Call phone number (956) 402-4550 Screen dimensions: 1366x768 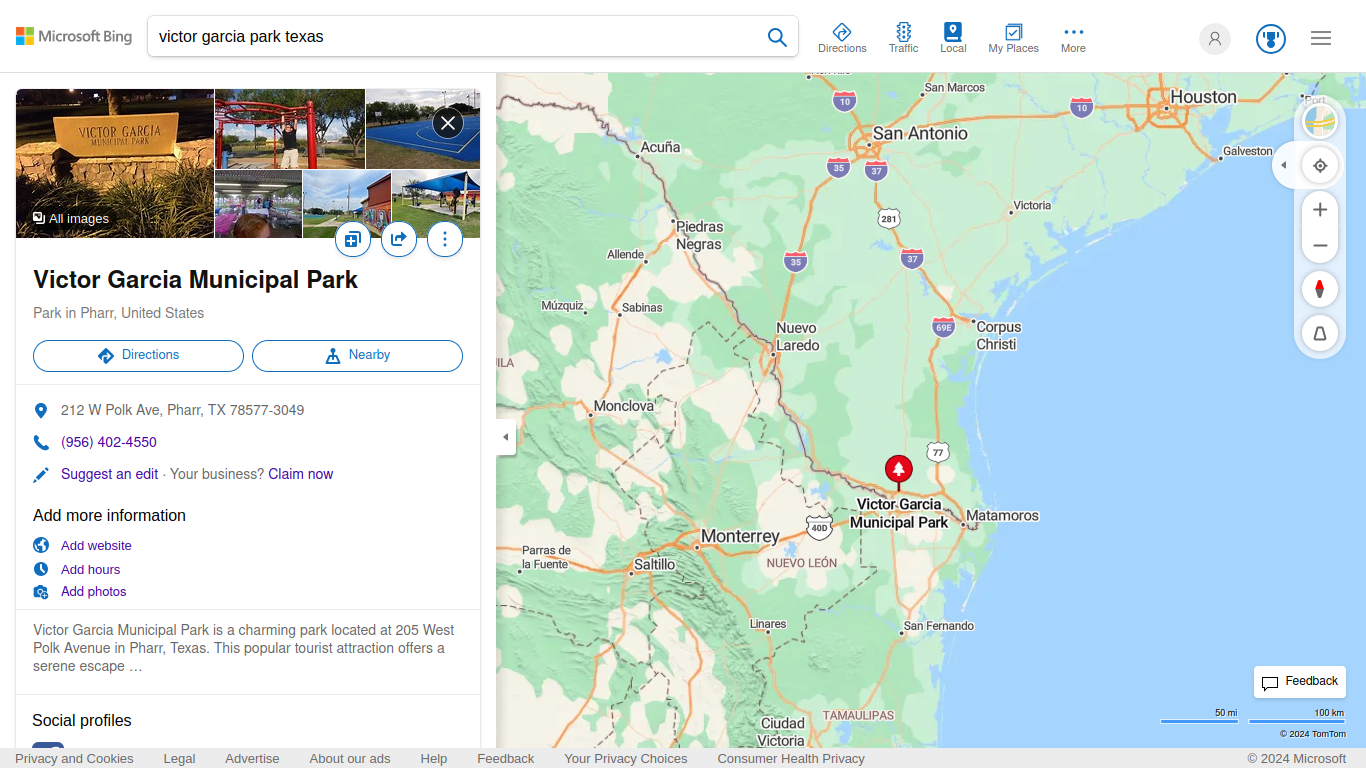point(109,442)
